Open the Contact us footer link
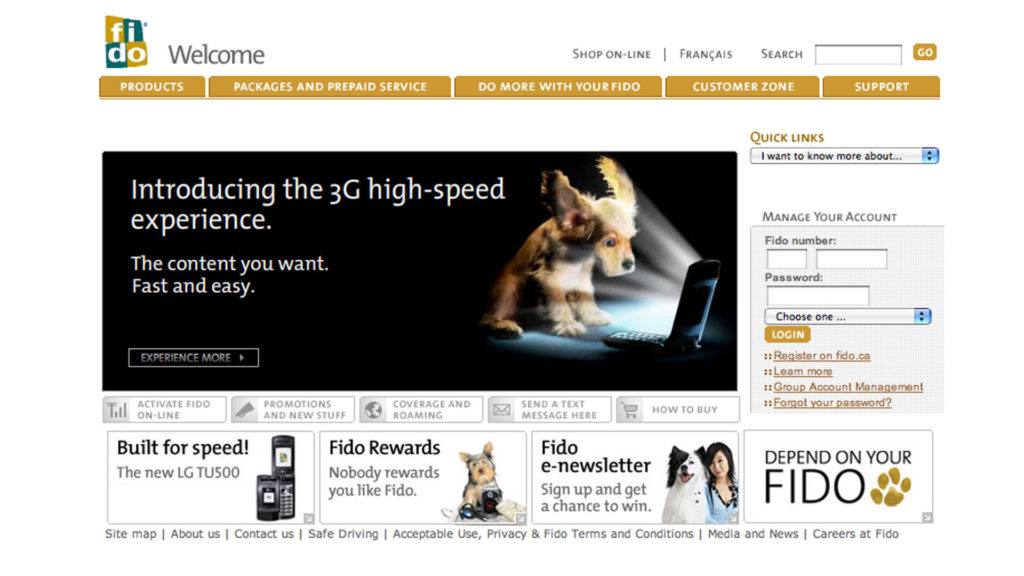The width and height of the screenshot is (1024, 576). (264, 534)
